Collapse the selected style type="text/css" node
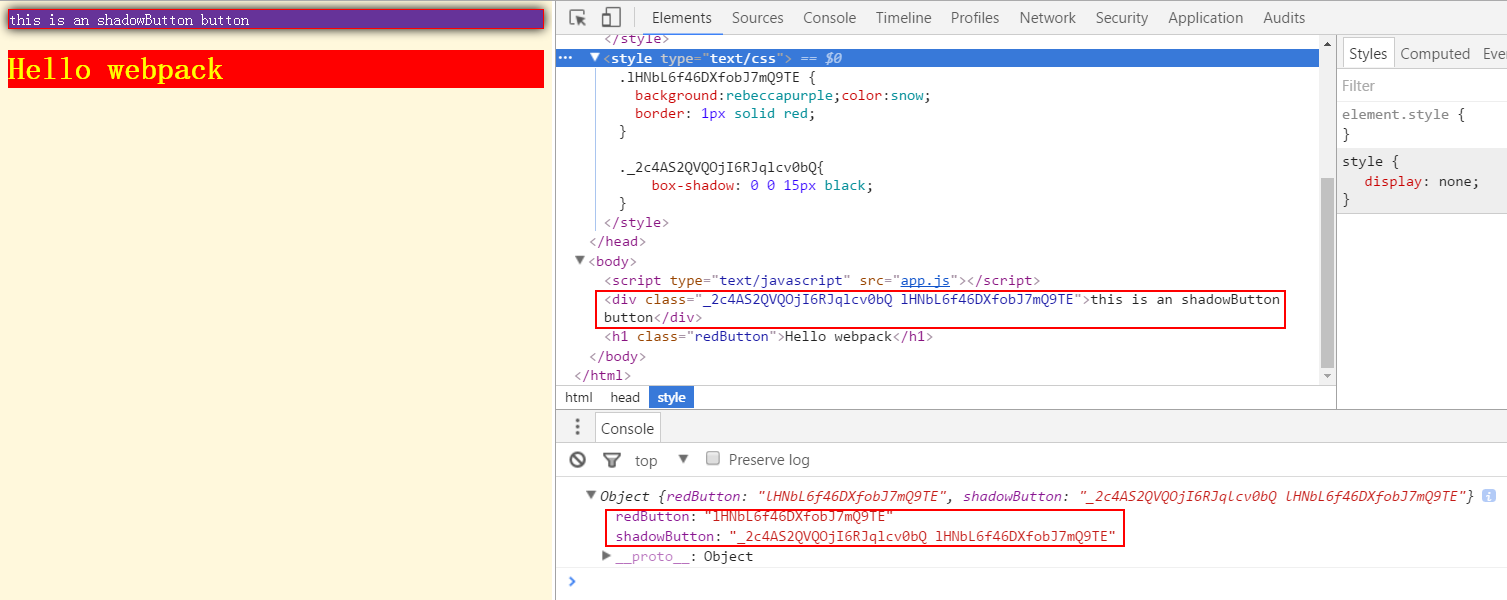1507x600 pixels. pos(595,58)
